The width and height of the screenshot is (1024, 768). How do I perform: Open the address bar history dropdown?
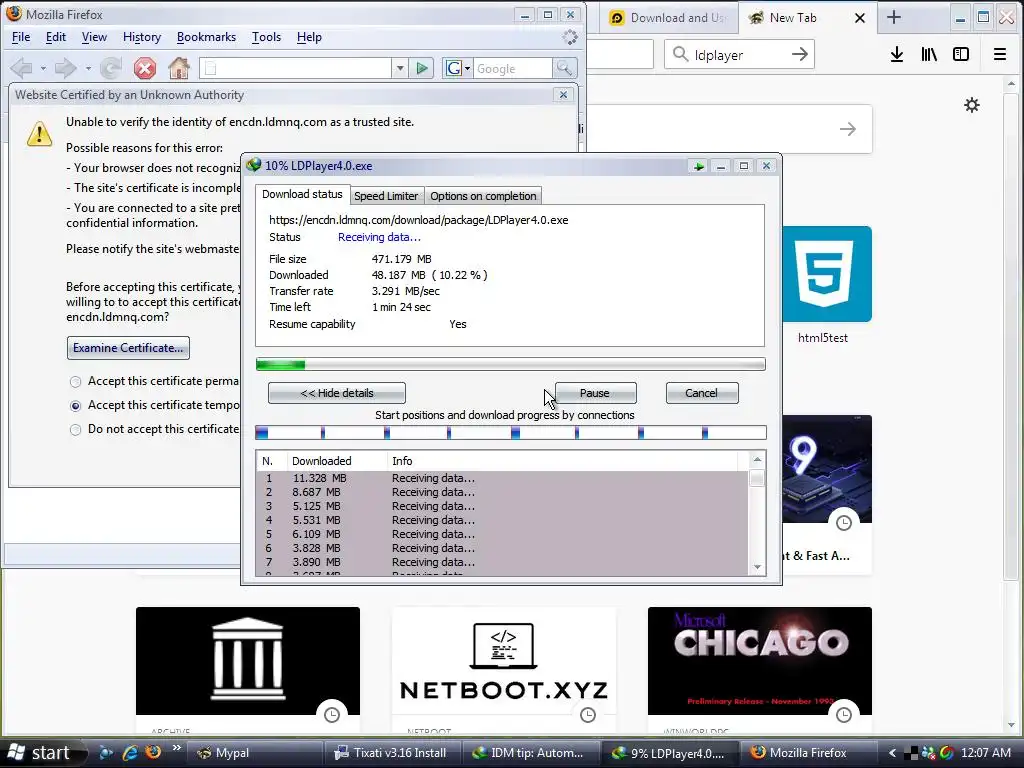pos(400,68)
